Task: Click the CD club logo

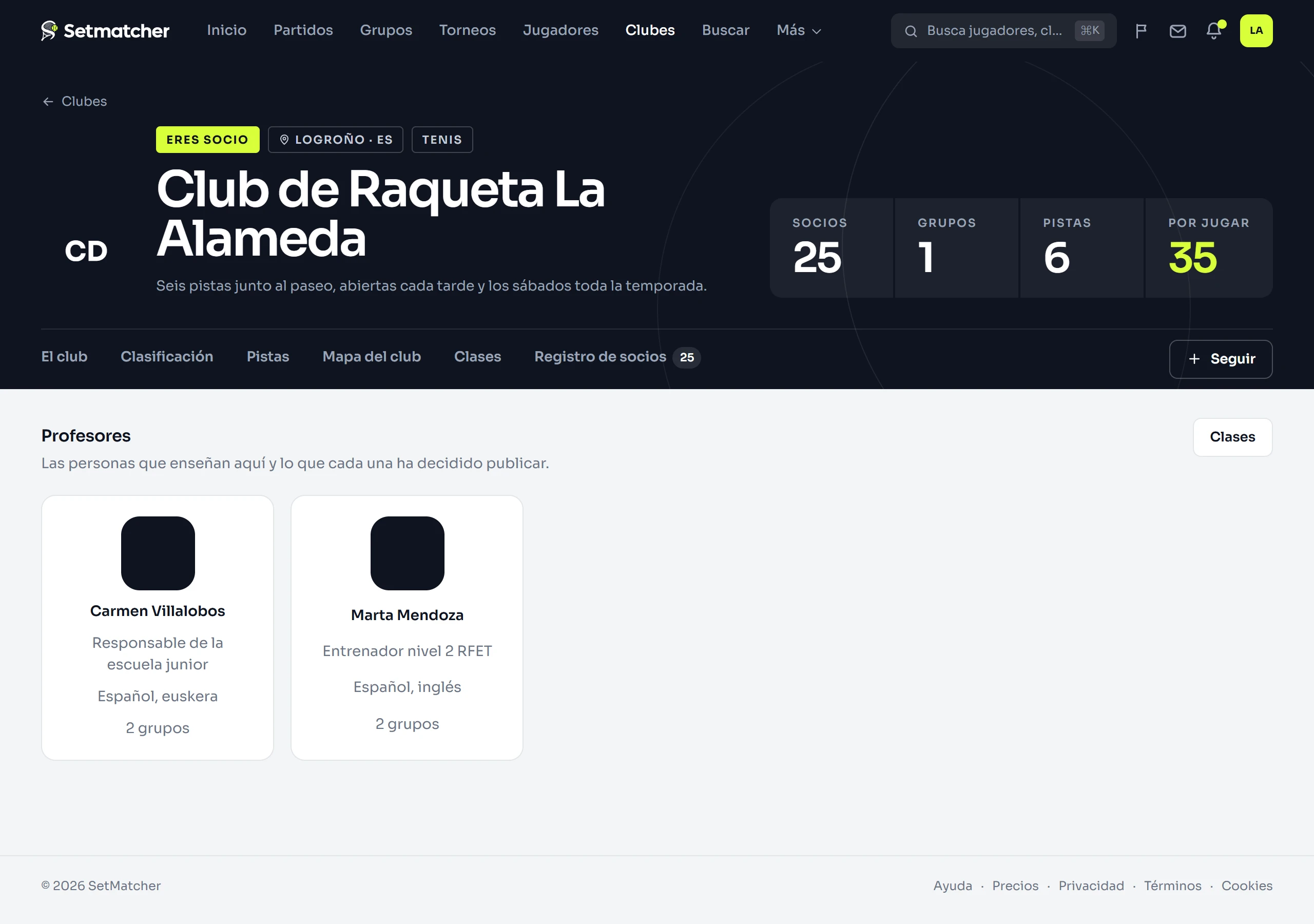Action: pos(86,251)
